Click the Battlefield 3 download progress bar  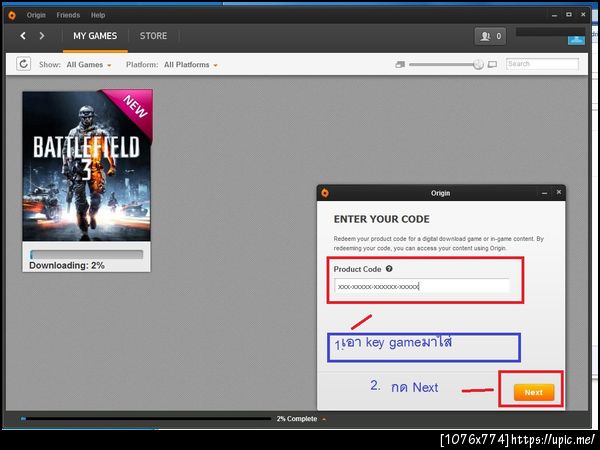pos(86,254)
